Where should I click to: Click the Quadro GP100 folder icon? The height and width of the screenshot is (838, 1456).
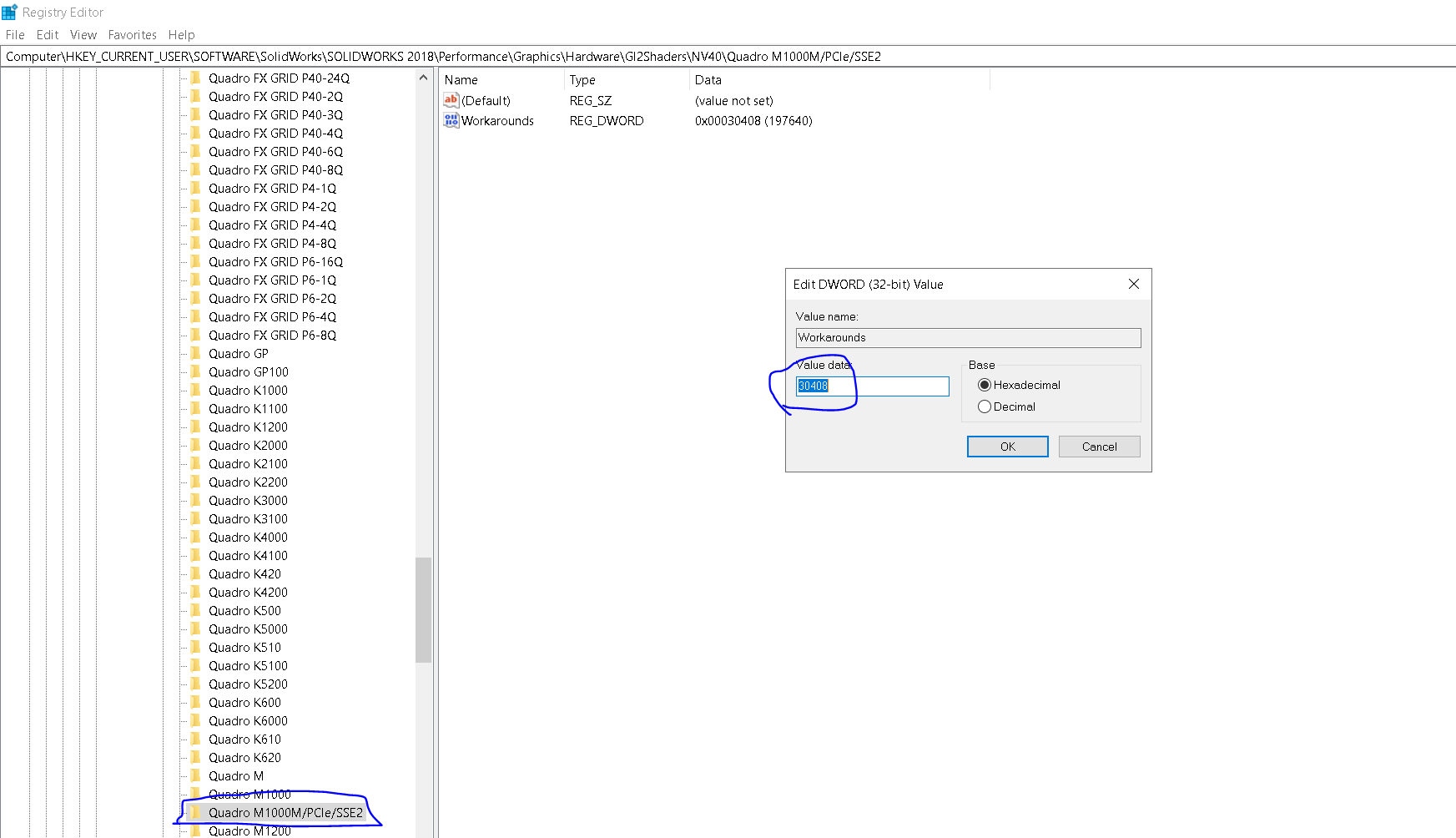click(195, 371)
